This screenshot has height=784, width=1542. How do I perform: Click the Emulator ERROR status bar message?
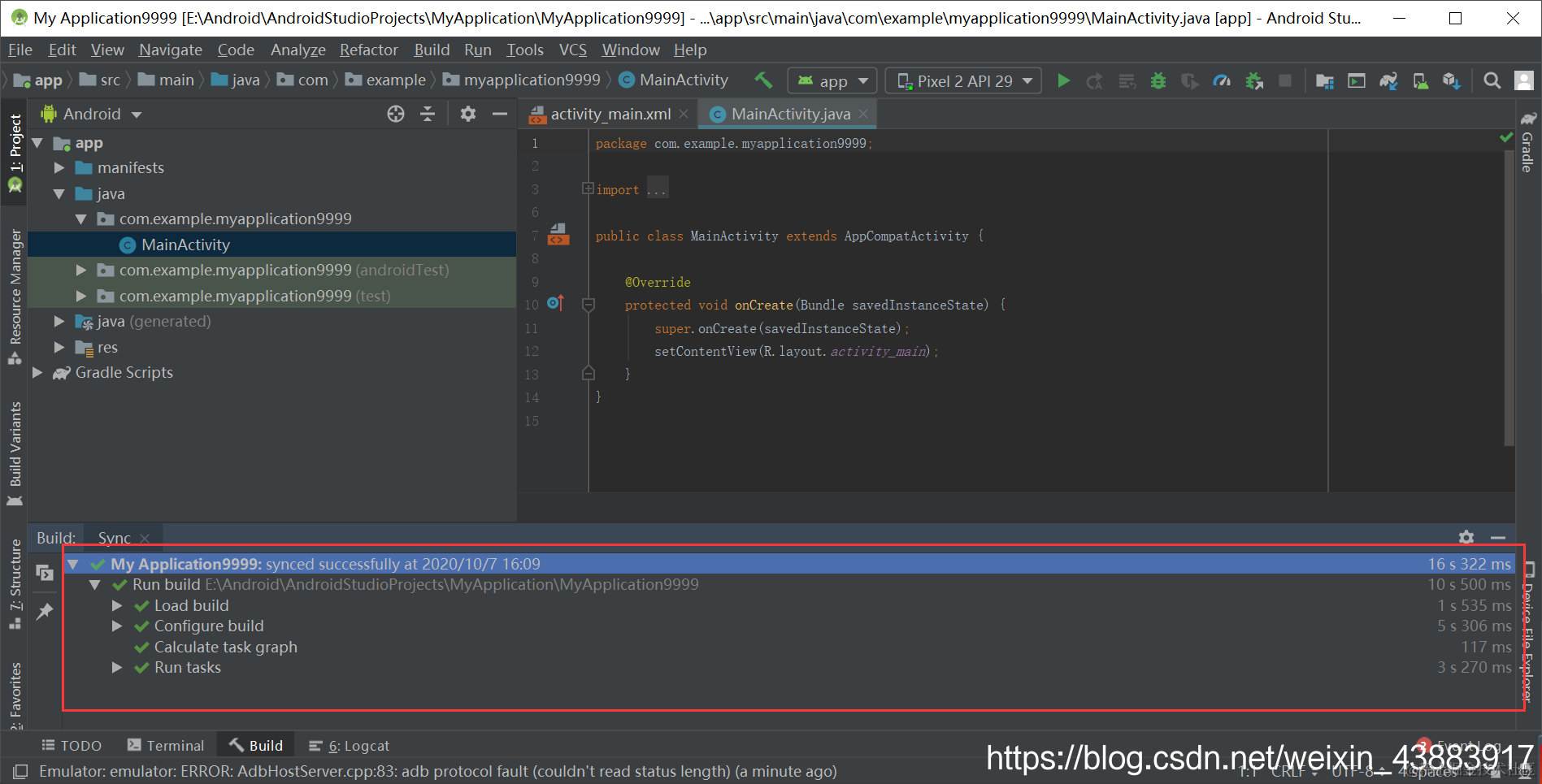[438, 771]
